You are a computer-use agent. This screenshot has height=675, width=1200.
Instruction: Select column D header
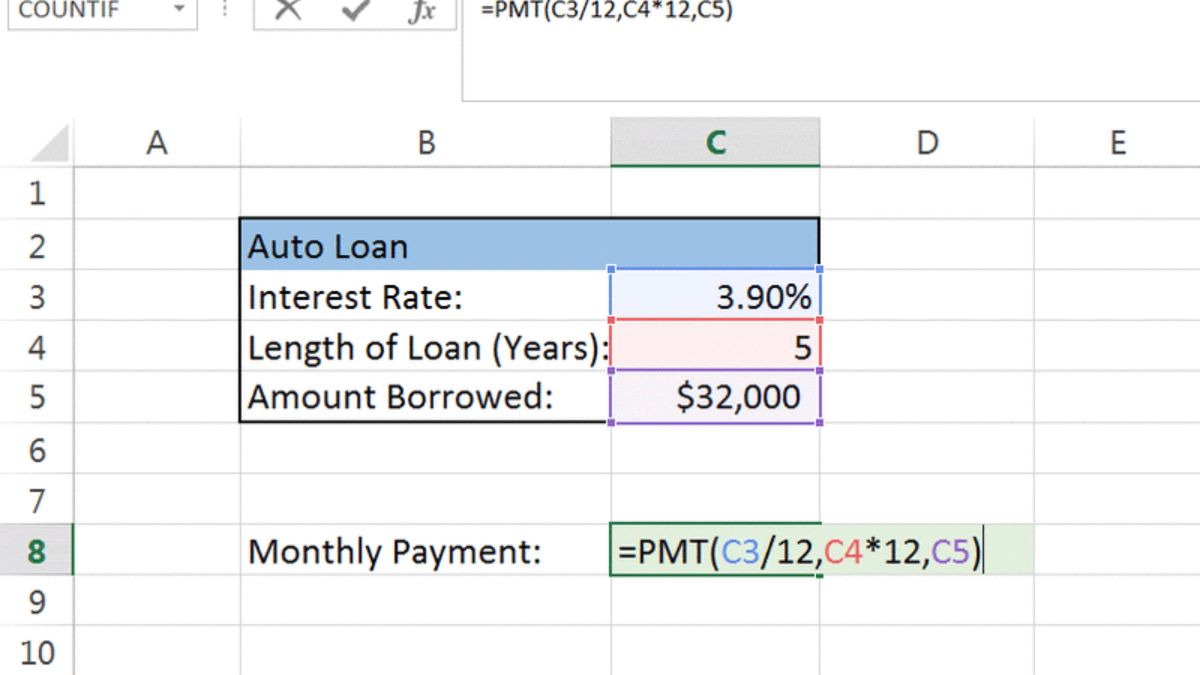point(927,144)
